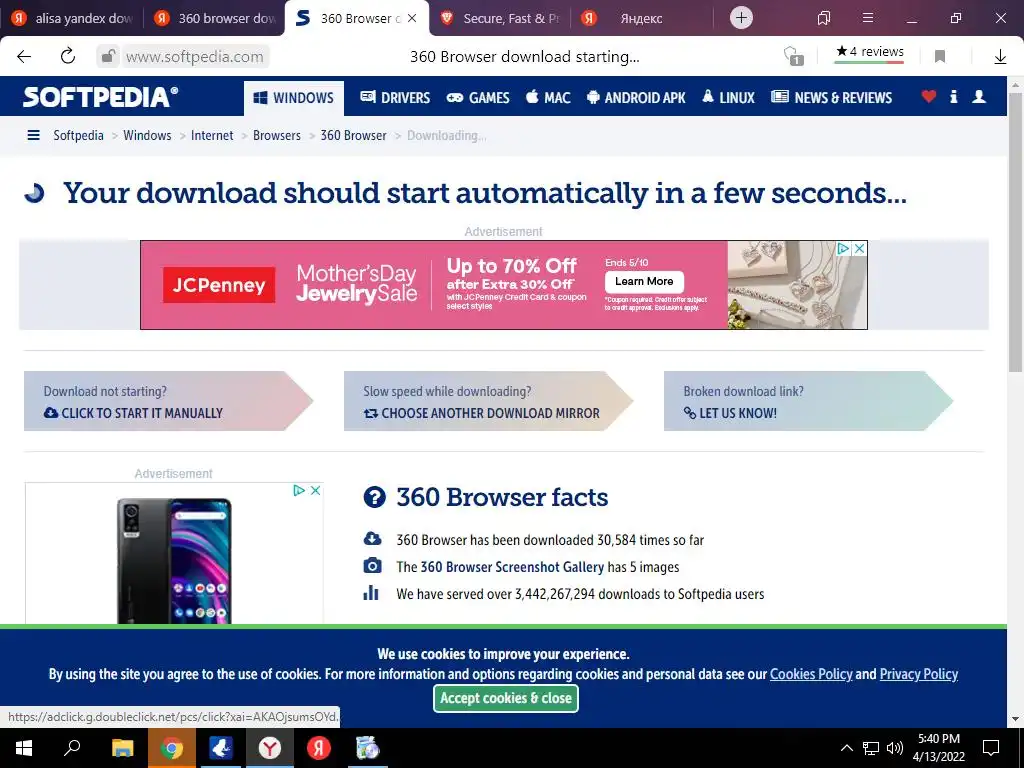Open the browser downloads arrow icon
1024x768 pixels.
coord(1000,57)
